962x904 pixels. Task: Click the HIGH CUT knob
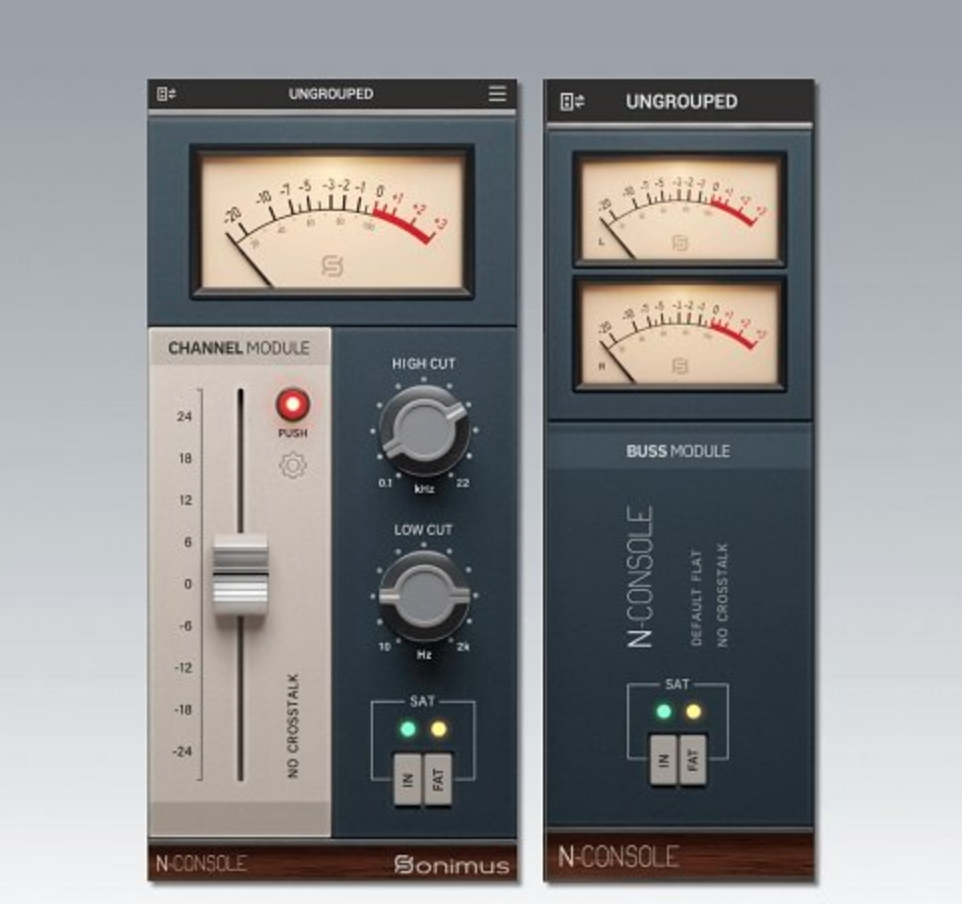tap(424, 428)
